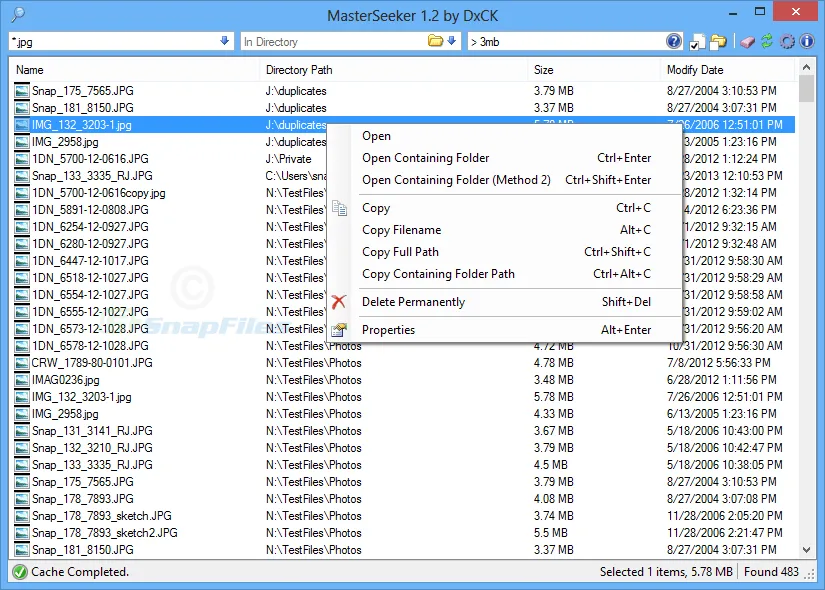Click the copy pages icon in menu
Screen dimensions: 825x590
[339, 208]
